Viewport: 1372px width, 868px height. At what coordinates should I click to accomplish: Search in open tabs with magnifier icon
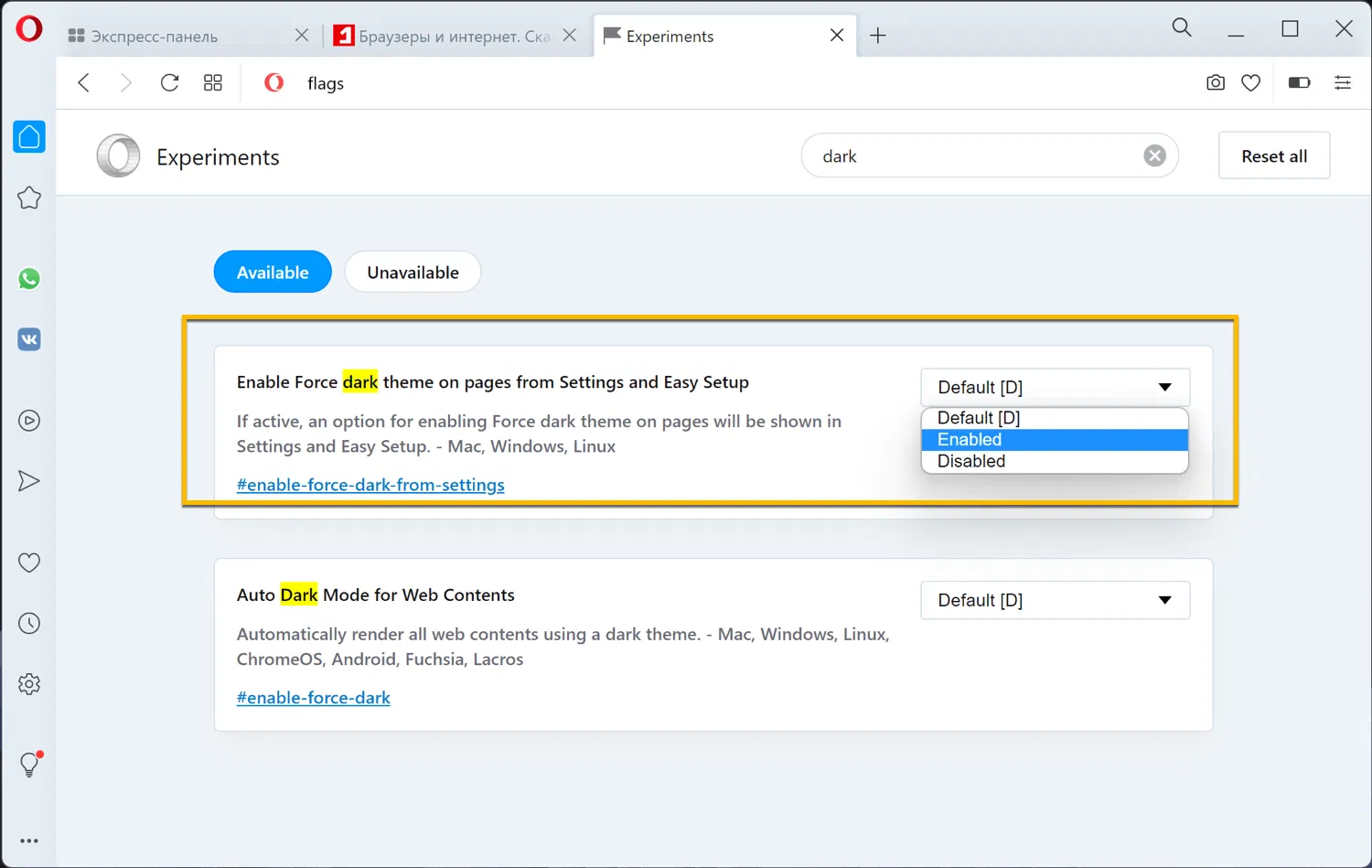[1182, 28]
